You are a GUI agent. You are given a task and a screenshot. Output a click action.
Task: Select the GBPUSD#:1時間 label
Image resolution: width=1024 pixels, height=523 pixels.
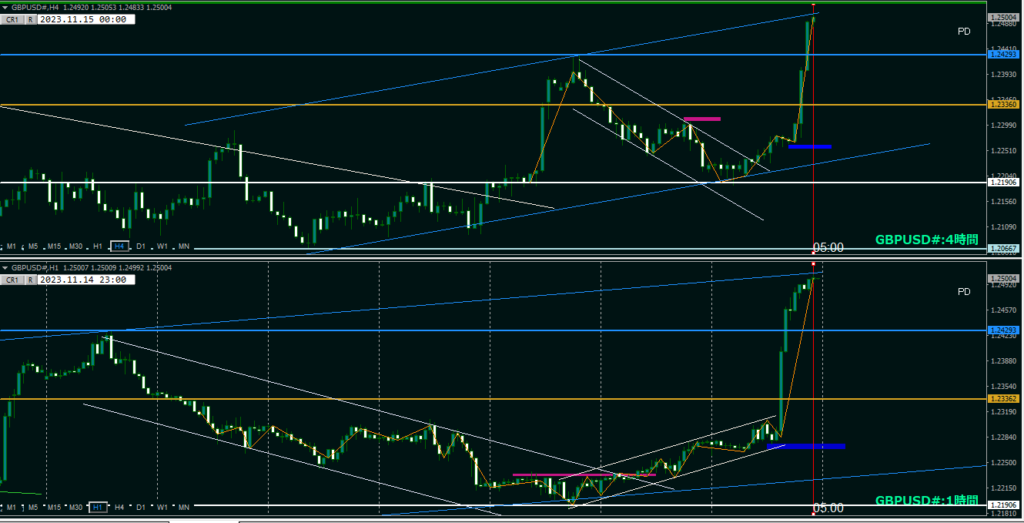point(927,501)
